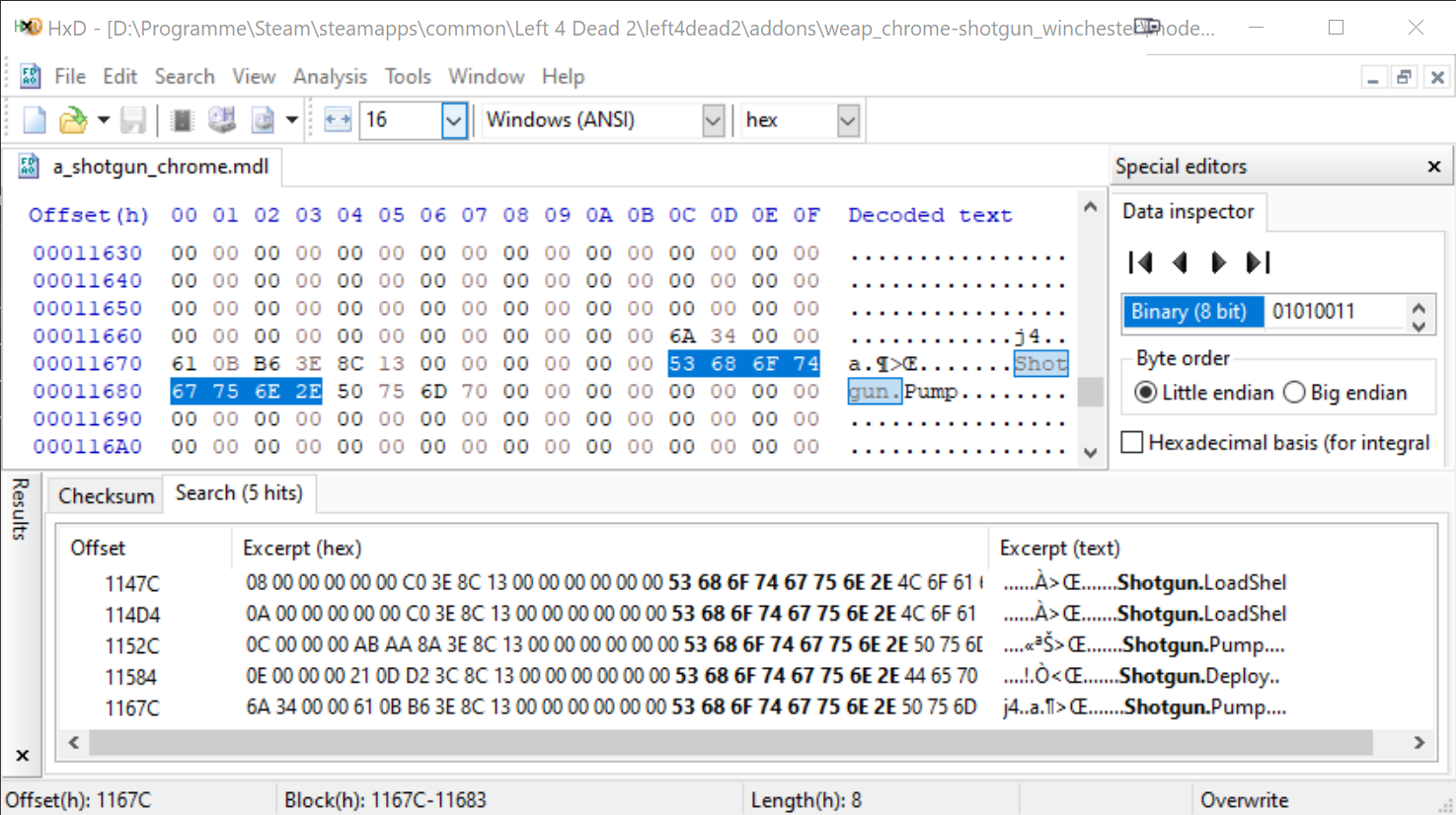Open the Tools menu
Image resolution: width=1456 pixels, height=815 pixels.
[408, 76]
